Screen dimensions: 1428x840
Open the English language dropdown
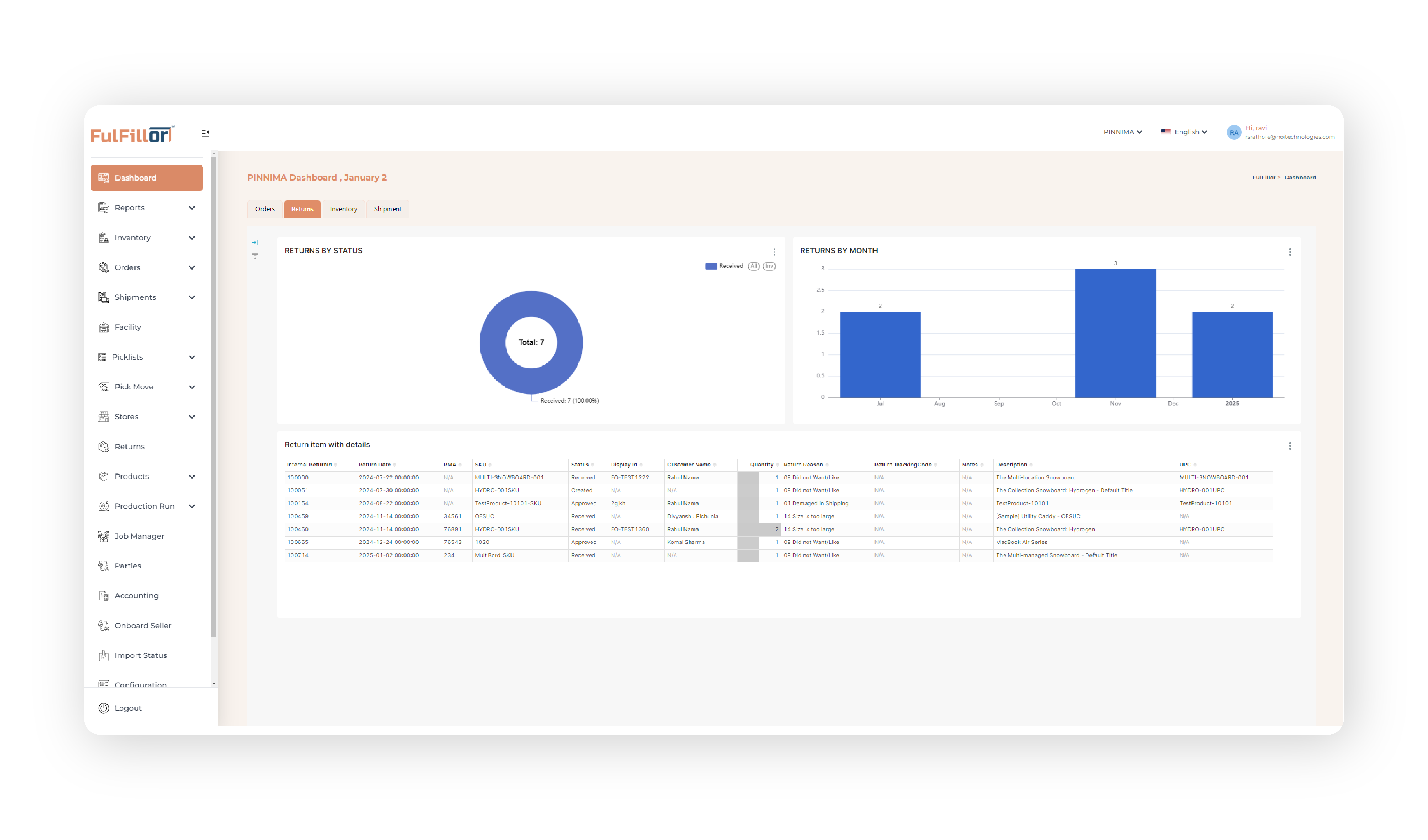1184,132
